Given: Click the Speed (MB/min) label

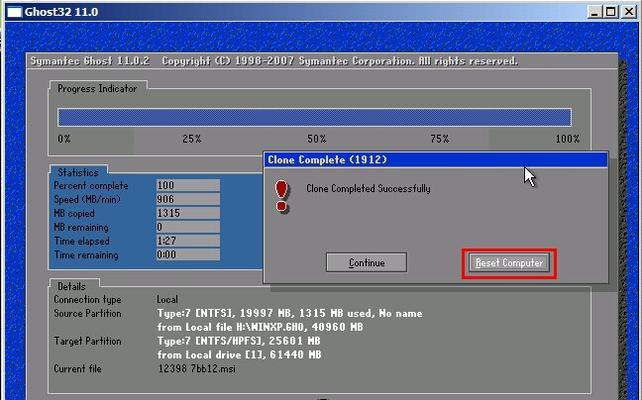Looking at the screenshot, I should (87, 200).
